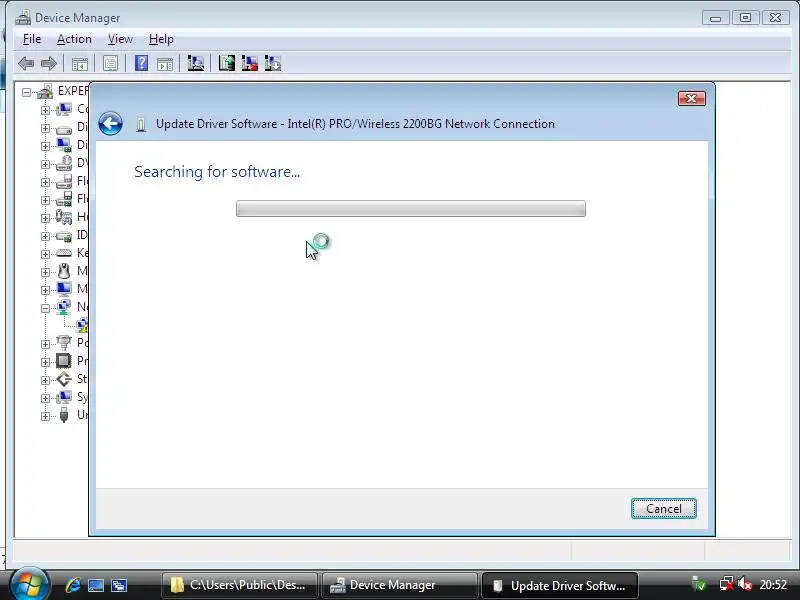Minimize the Device Manager window
Image resolution: width=800 pixels, height=600 pixels.
(x=715, y=18)
